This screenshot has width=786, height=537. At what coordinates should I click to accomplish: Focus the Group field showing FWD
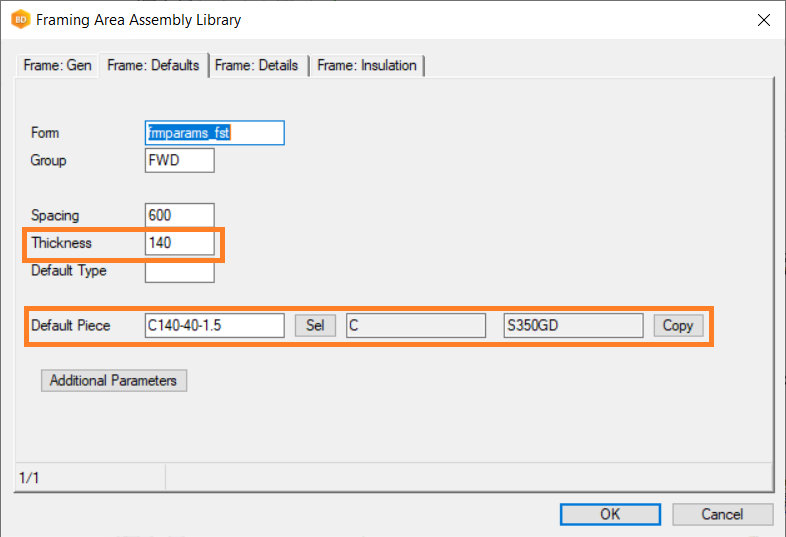click(x=179, y=160)
